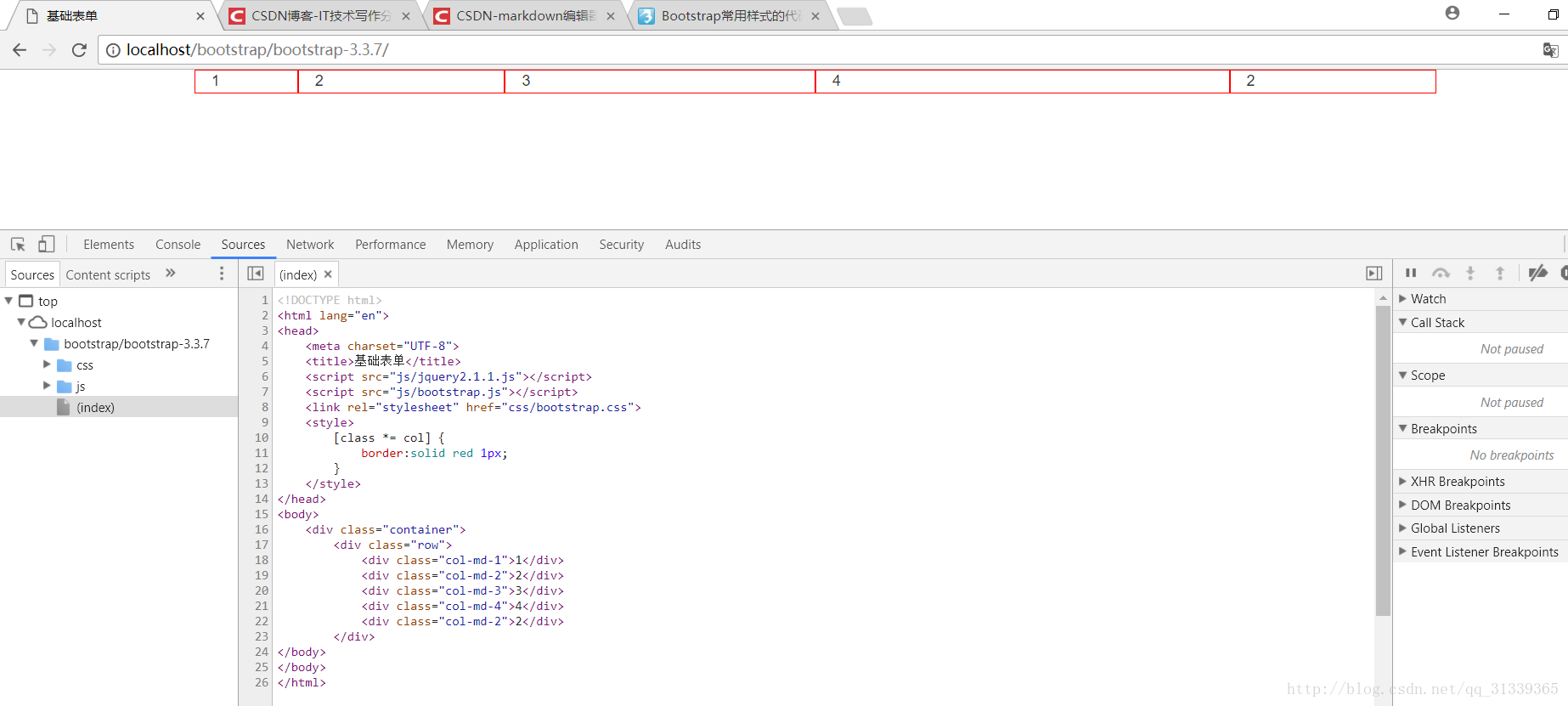
Task: Click the code editor vertical scrollbar
Action: 1383,459
